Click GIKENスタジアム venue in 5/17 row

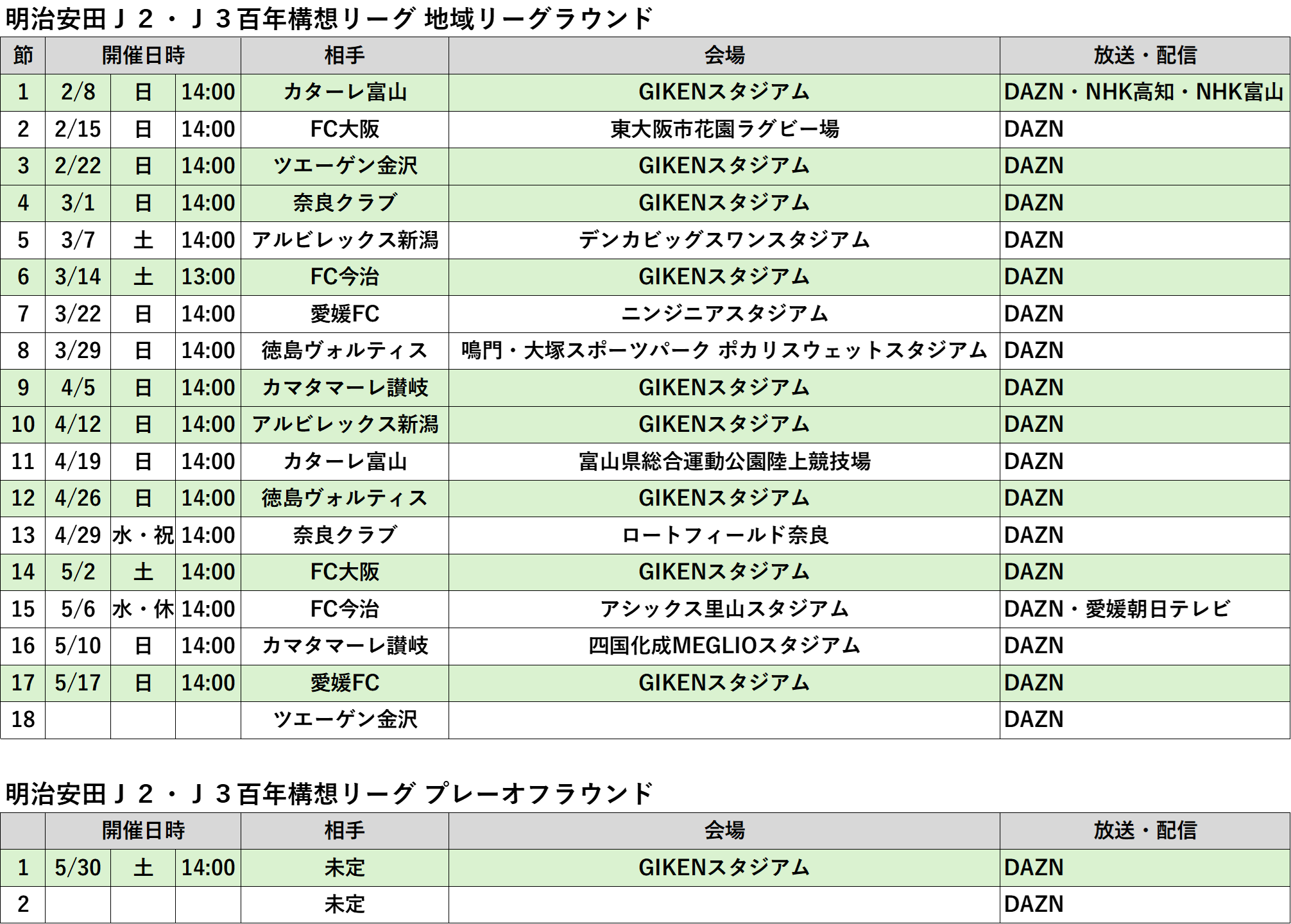coord(724,683)
